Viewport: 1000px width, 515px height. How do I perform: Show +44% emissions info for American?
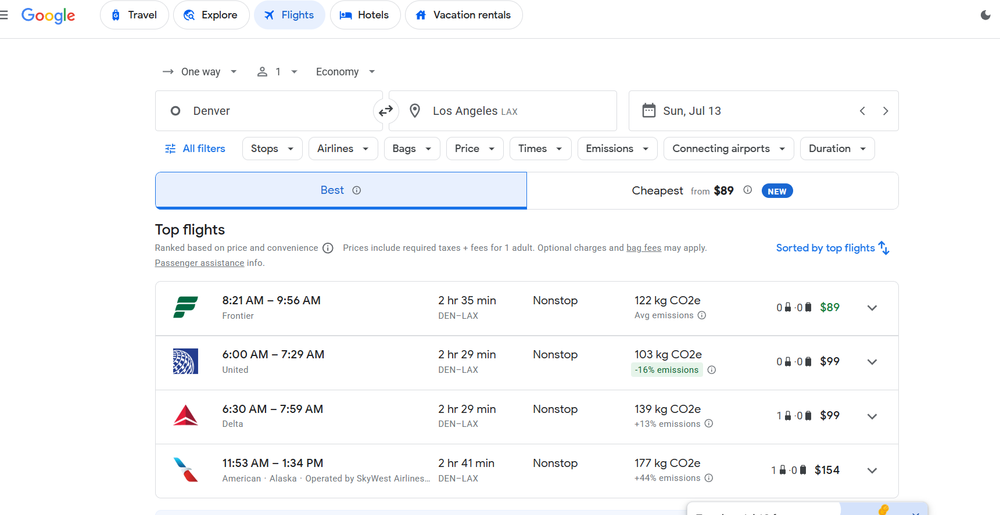coord(709,478)
